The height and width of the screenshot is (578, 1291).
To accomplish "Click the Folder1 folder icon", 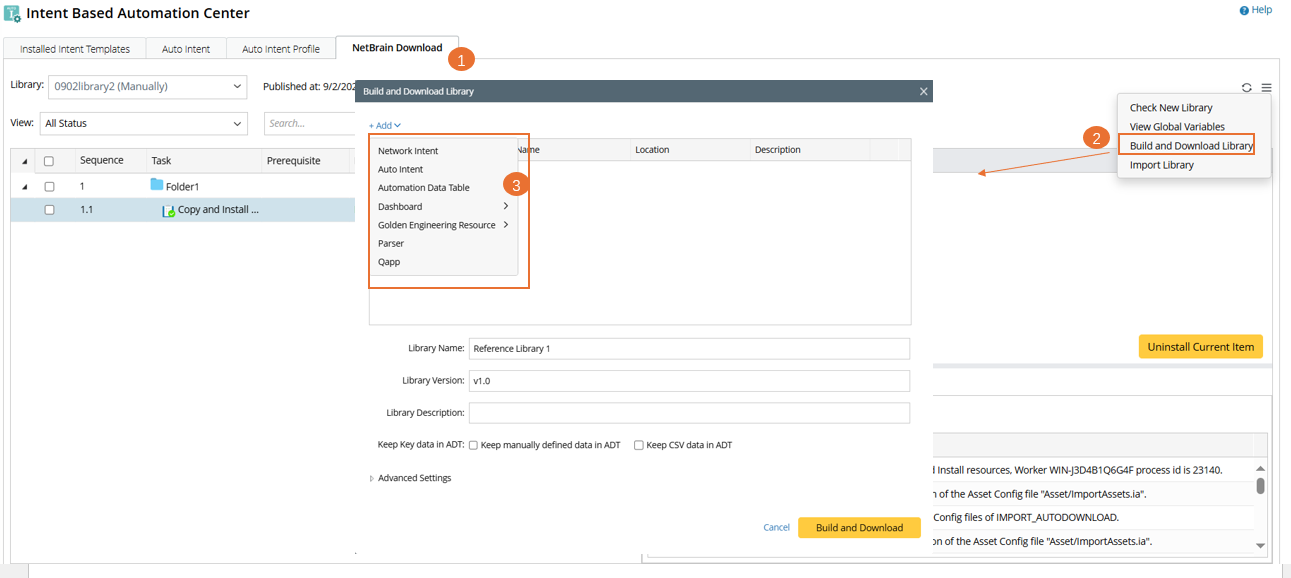I will (157, 185).
